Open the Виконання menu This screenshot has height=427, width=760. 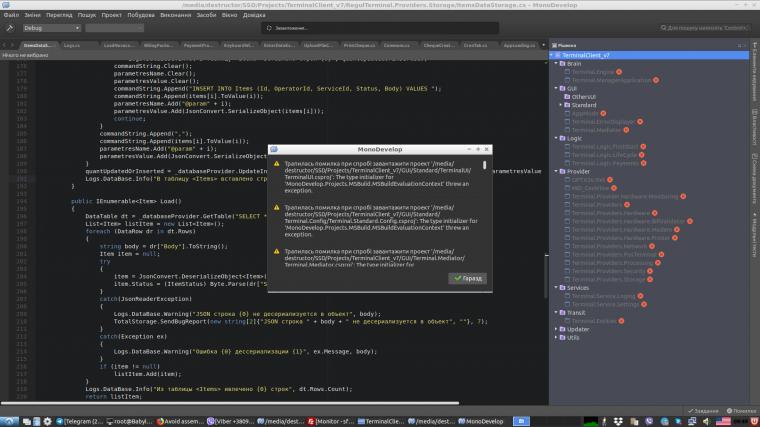(175, 15)
